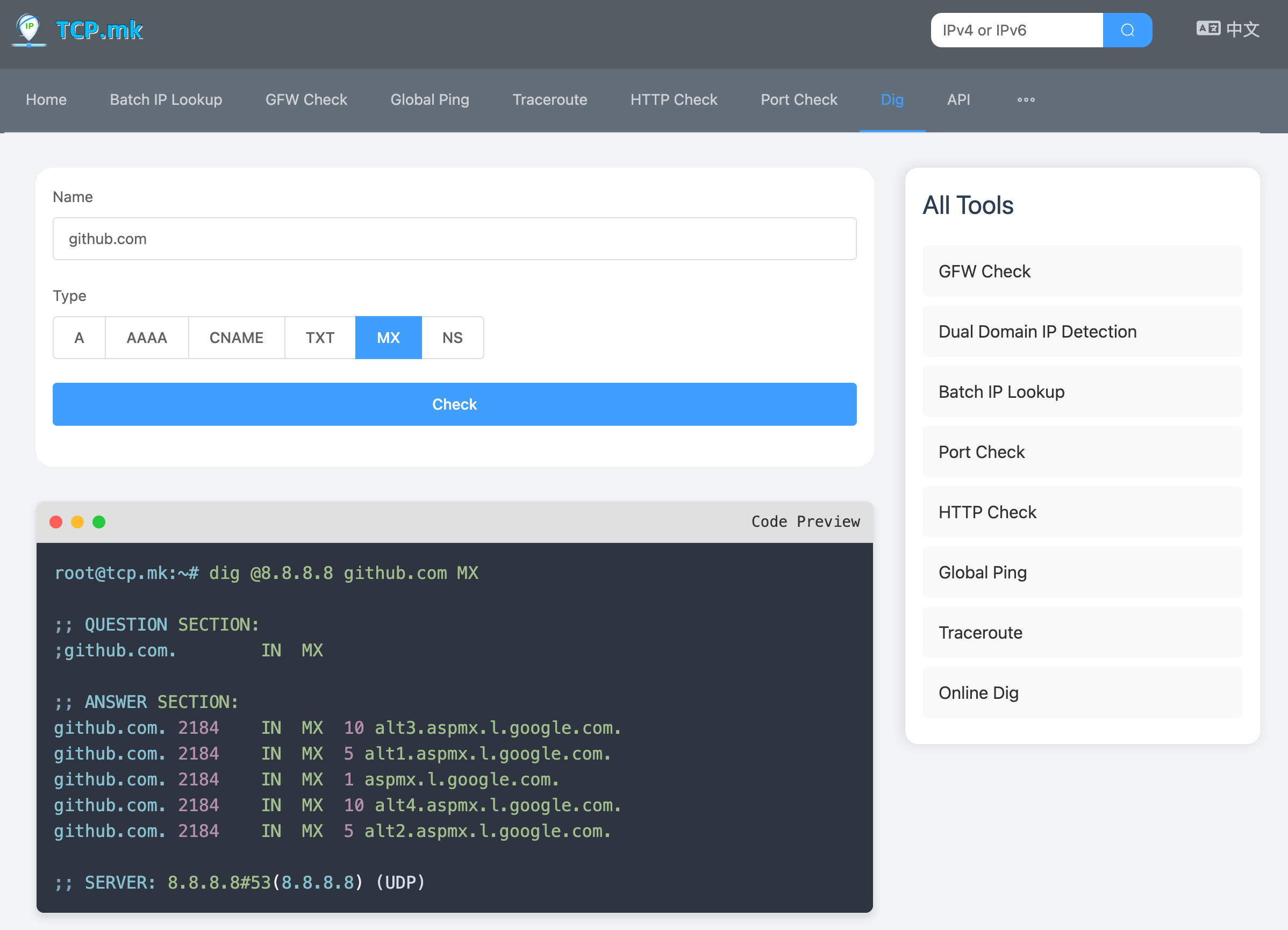The width and height of the screenshot is (1288, 930).
Task: Click the alt4.aspmx.l.google.com. record
Action: 497,806
